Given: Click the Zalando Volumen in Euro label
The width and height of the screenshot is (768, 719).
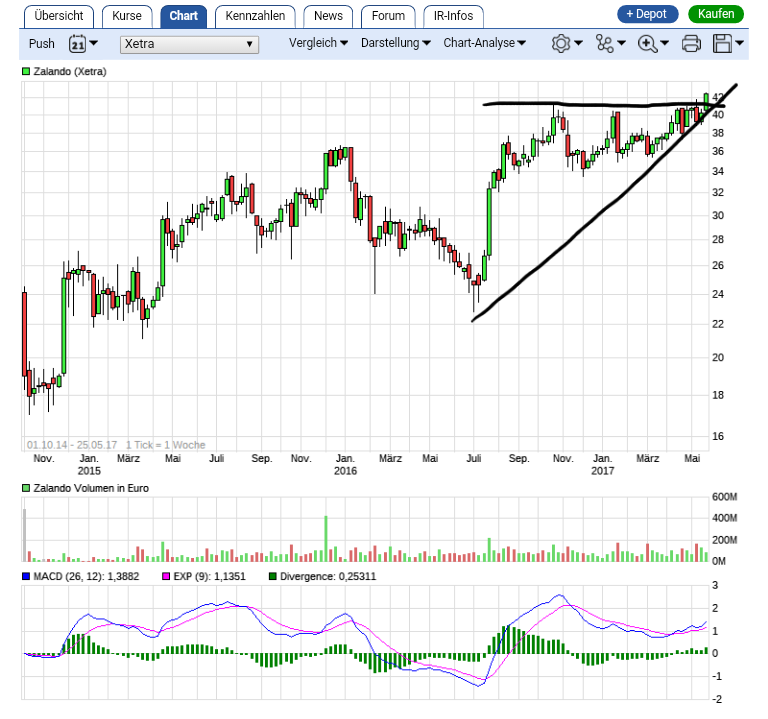Looking at the screenshot, I should pyautogui.click(x=91, y=488).
